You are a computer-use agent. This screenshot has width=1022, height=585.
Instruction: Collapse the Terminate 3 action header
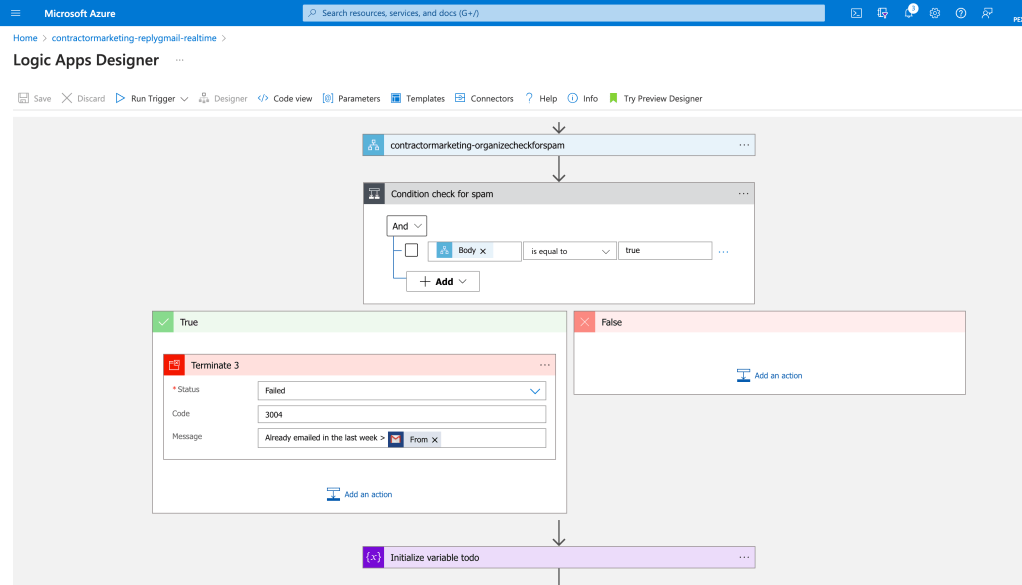pos(359,365)
